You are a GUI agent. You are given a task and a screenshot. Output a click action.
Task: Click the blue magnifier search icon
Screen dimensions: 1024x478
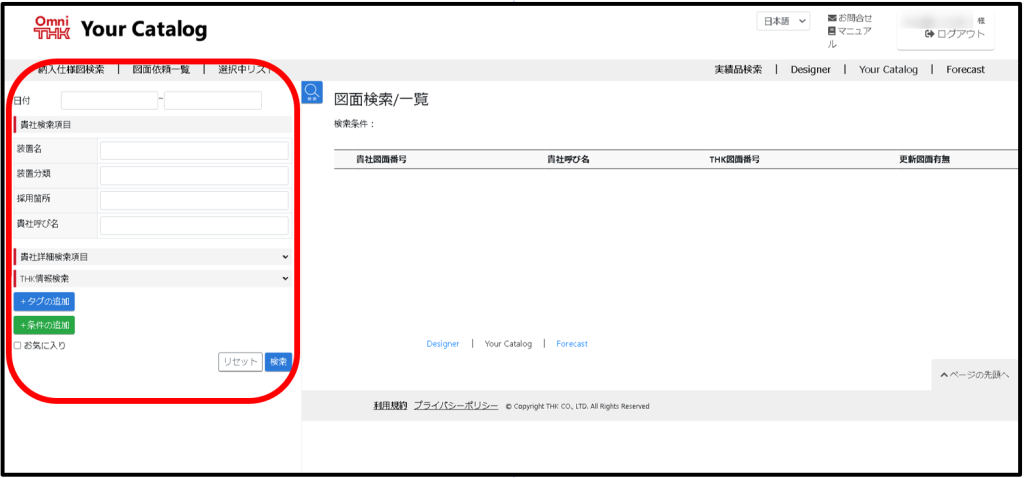coord(312,92)
